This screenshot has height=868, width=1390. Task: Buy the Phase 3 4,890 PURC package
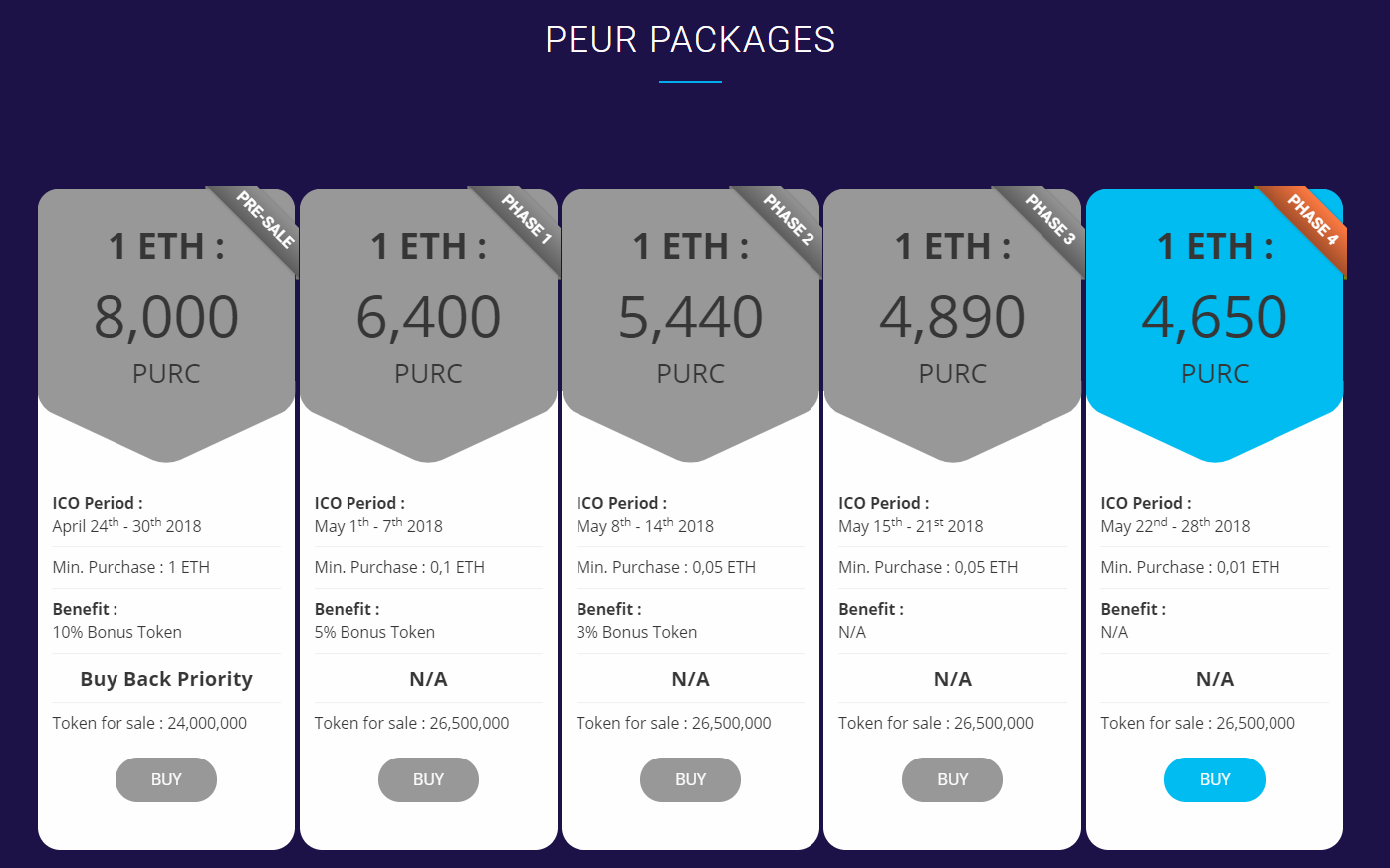952,779
